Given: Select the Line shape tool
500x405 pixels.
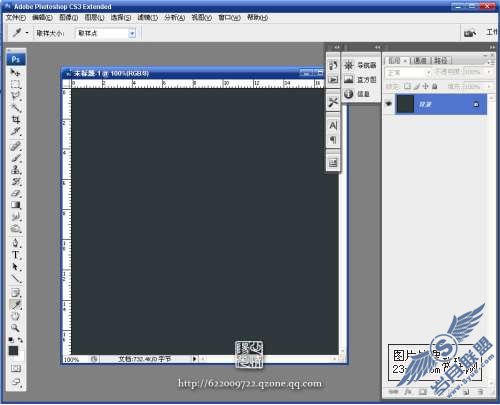Looking at the screenshot, I should pyautogui.click(x=15, y=278).
